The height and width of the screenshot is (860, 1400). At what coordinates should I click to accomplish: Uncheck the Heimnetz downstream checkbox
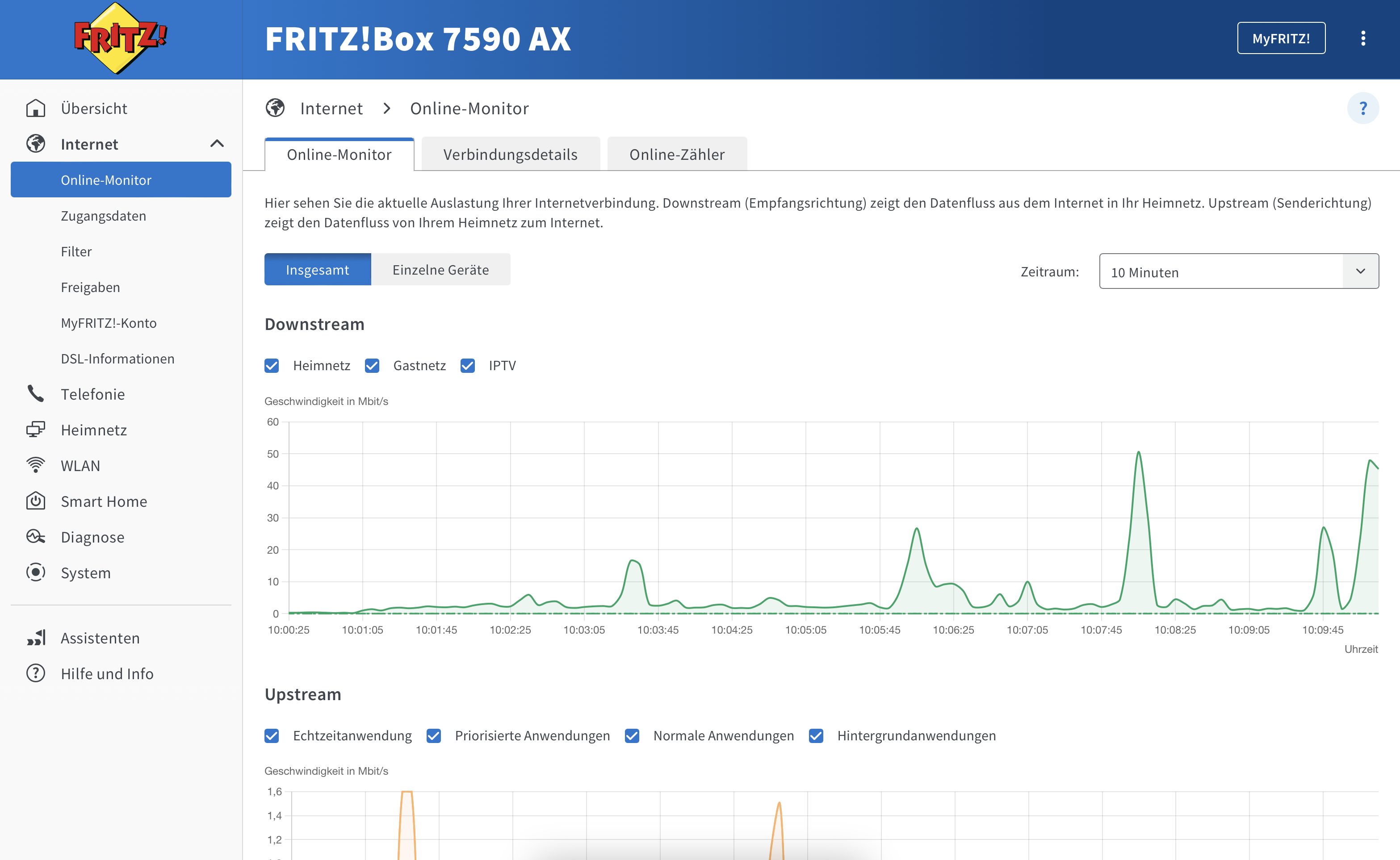click(272, 365)
